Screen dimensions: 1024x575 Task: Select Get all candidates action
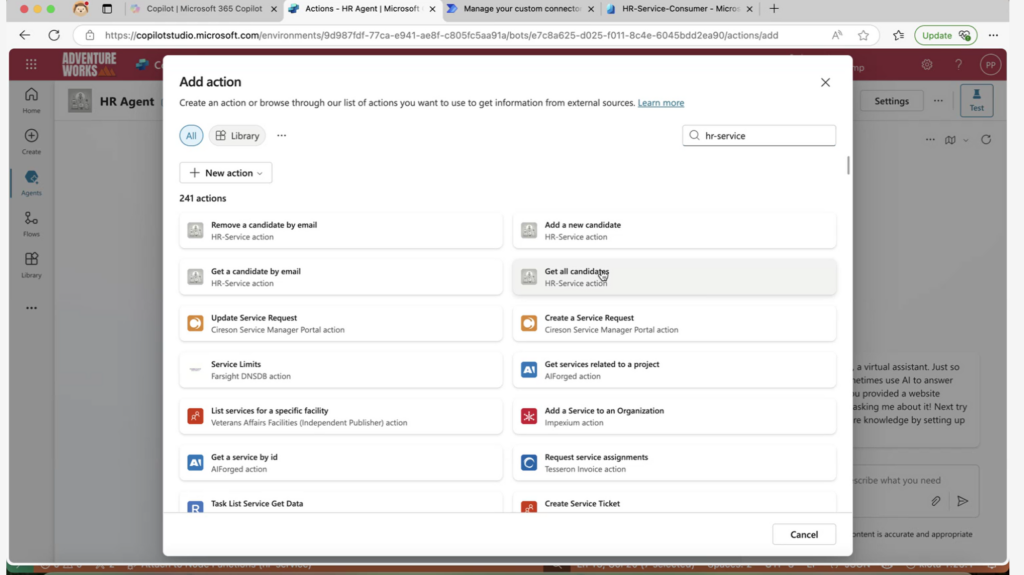pyautogui.click(x=674, y=276)
